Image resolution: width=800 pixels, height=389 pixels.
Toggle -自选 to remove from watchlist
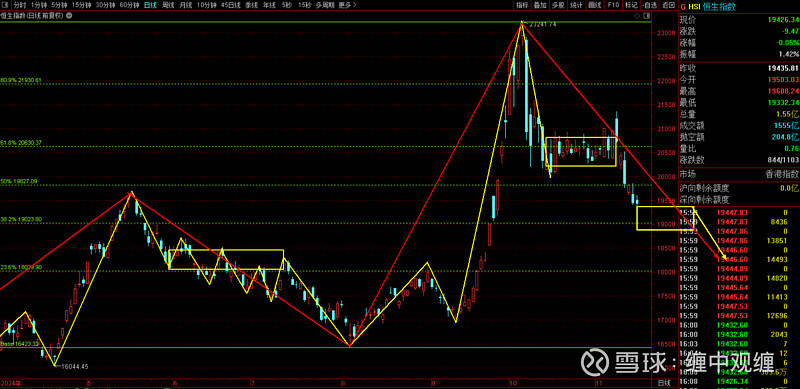649,5
